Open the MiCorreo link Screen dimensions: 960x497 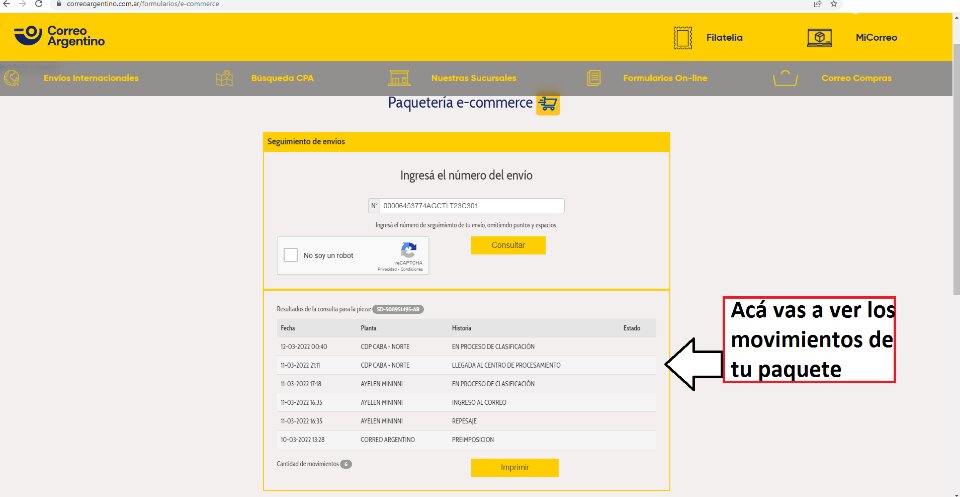point(876,38)
